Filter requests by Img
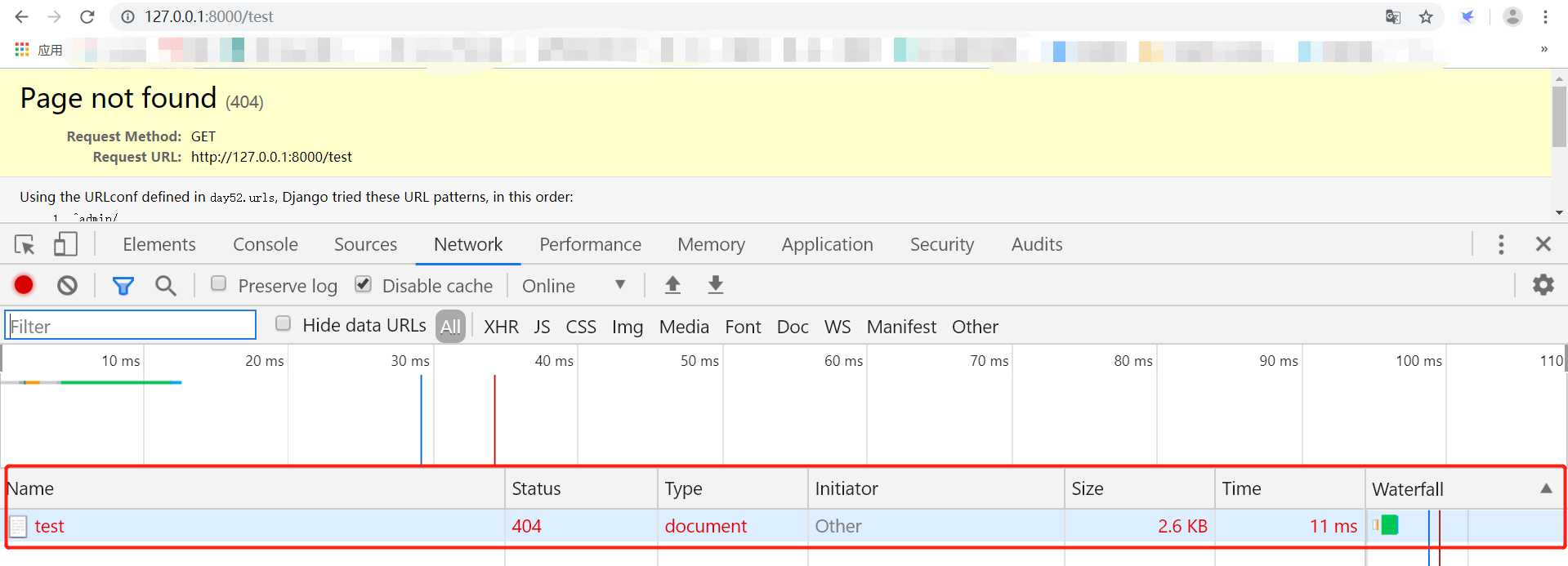 coord(628,327)
